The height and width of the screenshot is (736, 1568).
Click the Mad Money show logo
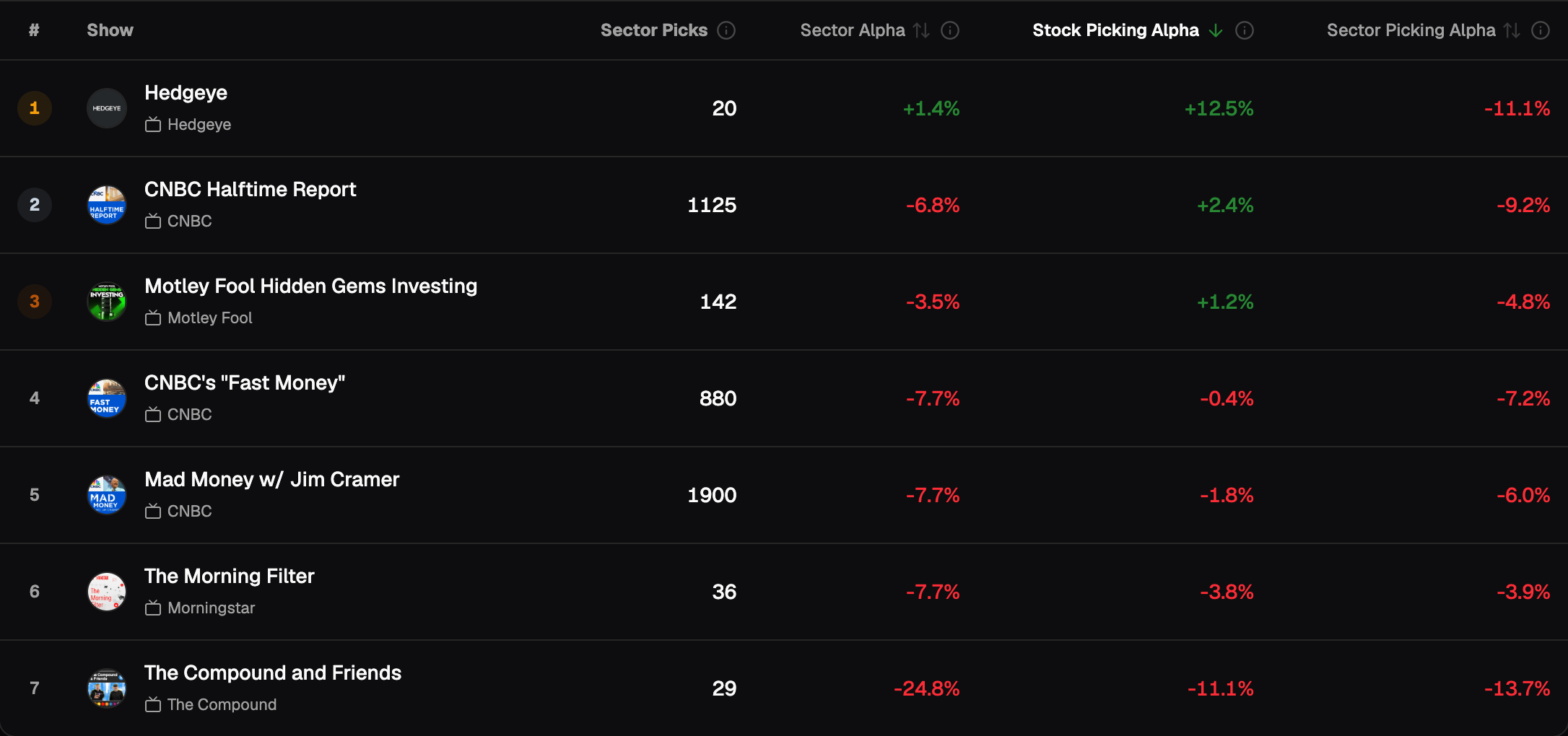click(x=107, y=495)
